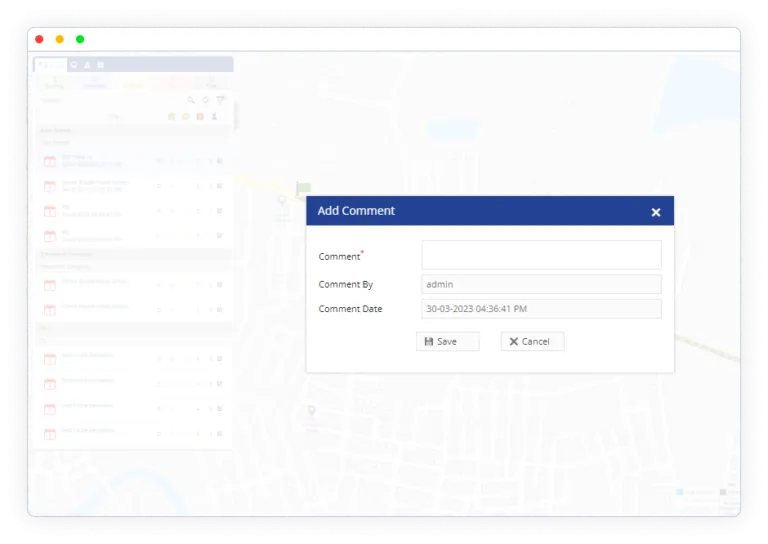Save the new comment
This screenshot has width=768, height=544.
447,341
